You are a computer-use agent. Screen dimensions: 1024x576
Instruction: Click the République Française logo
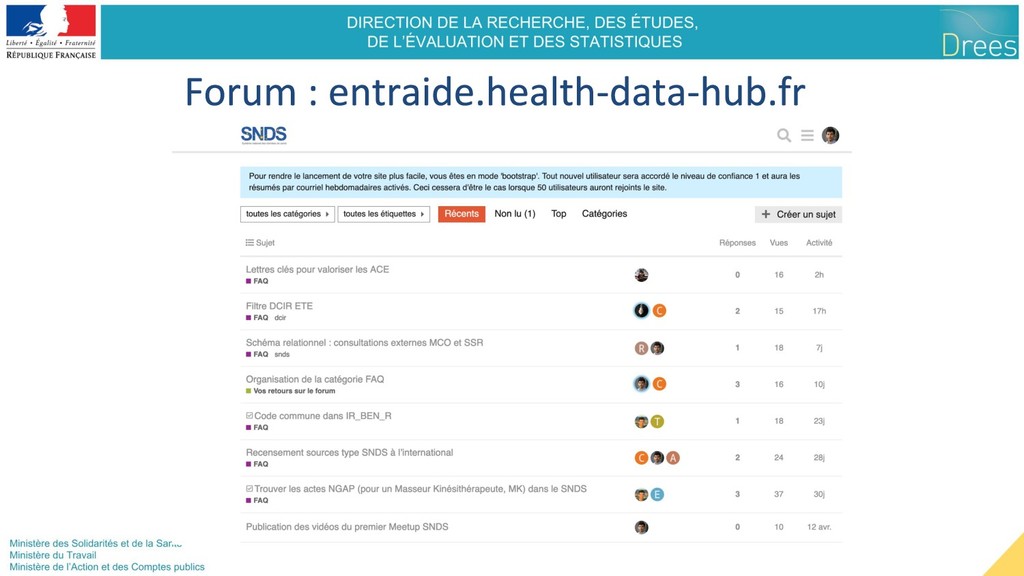click(51, 32)
